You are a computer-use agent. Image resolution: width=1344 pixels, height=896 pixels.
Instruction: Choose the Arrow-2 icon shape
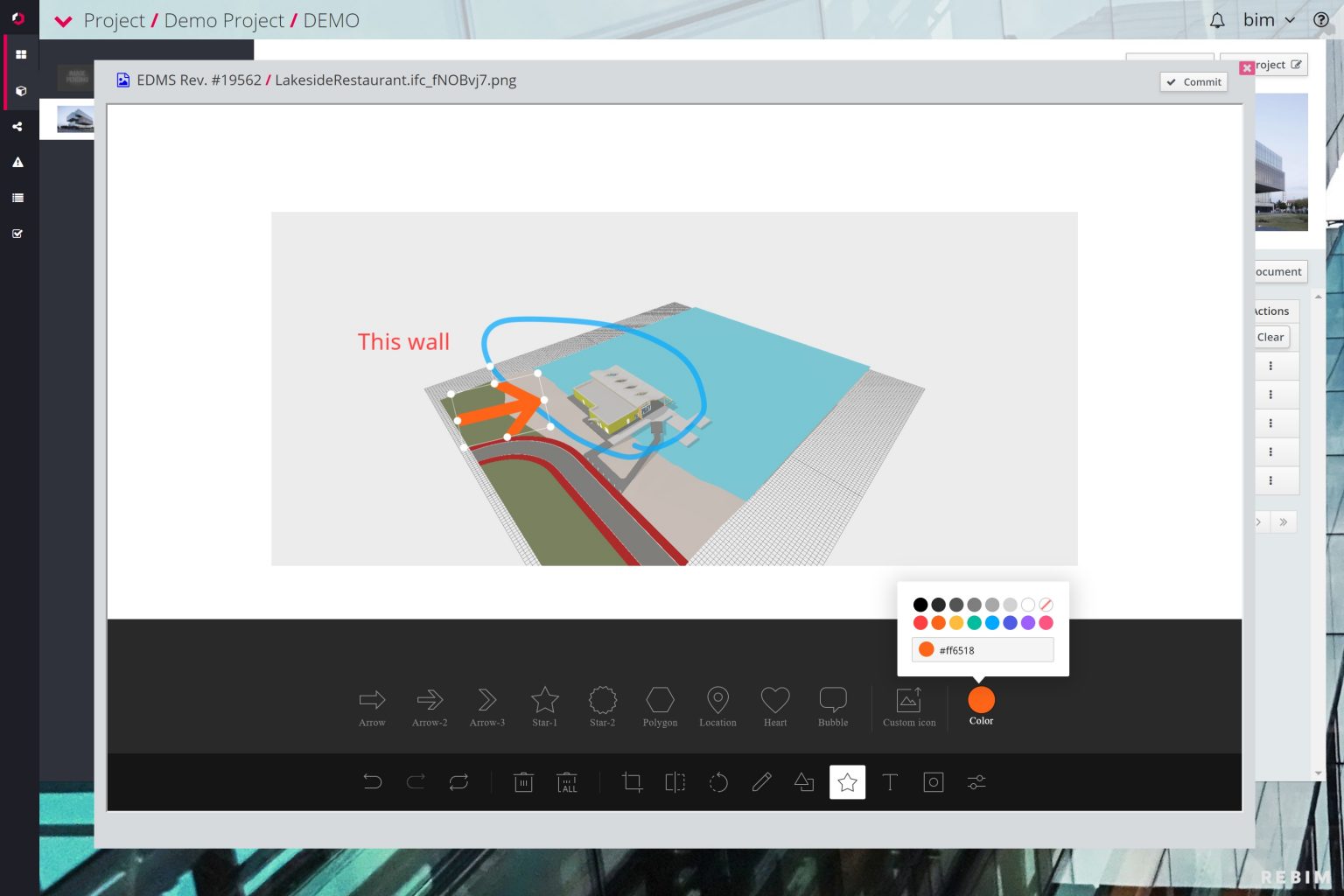(x=430, y=707)
